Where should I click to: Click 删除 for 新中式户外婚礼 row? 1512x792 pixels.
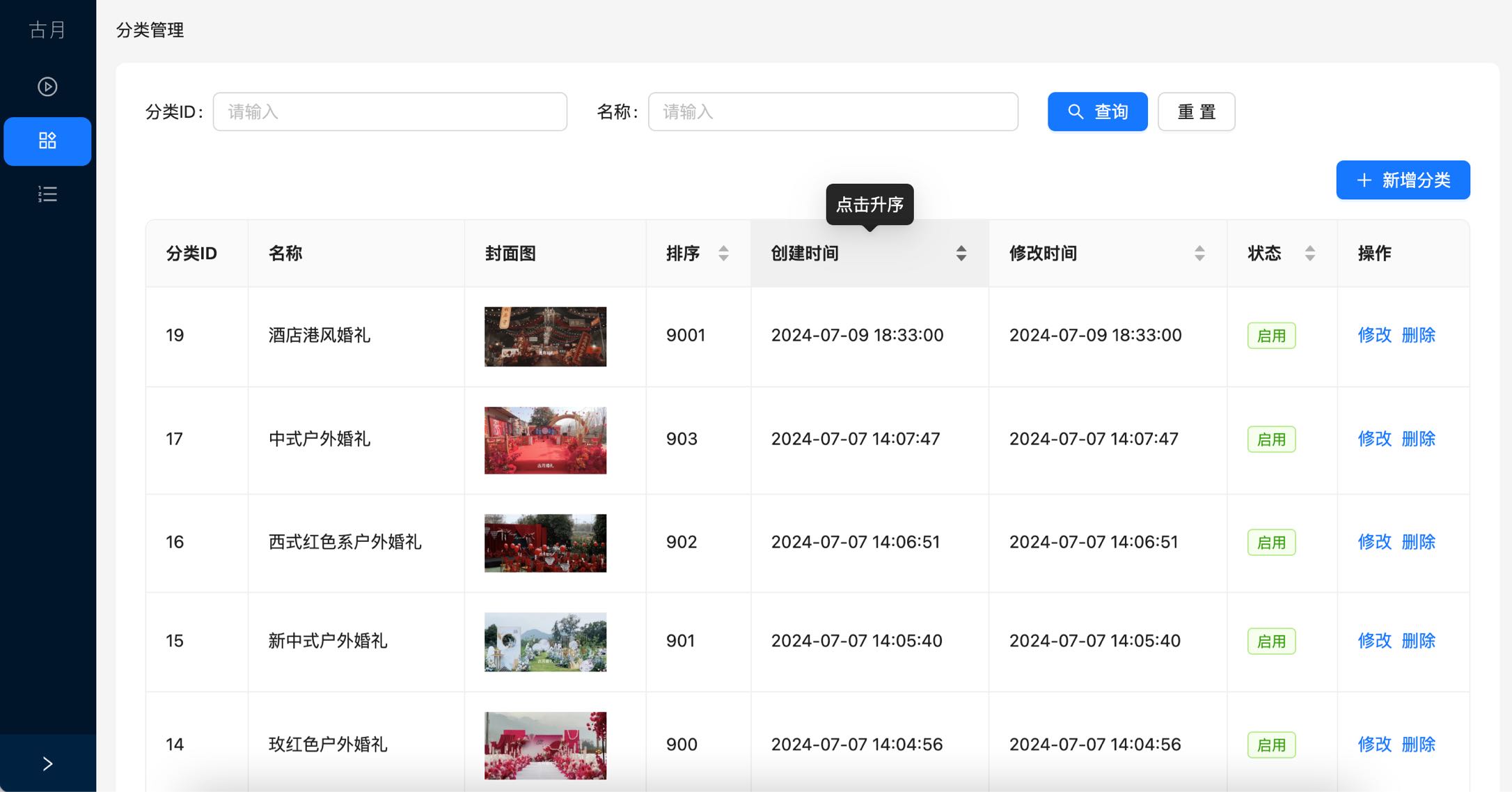click(1419, 641)
